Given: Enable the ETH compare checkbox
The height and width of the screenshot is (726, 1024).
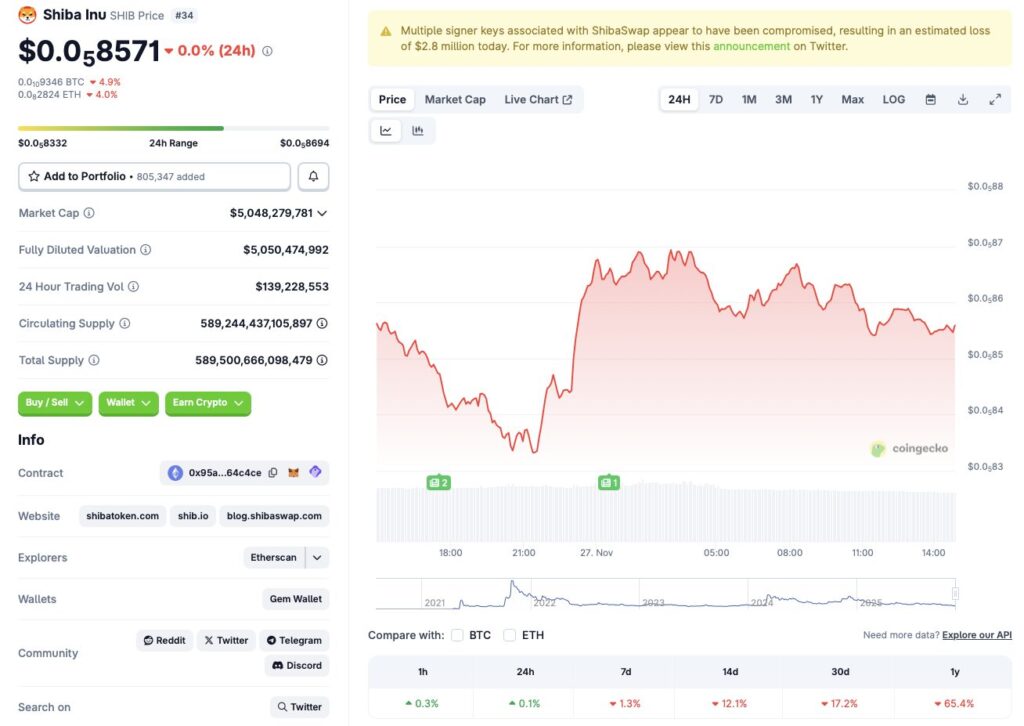Looking at the screenshot, I should tap(509, 635).
